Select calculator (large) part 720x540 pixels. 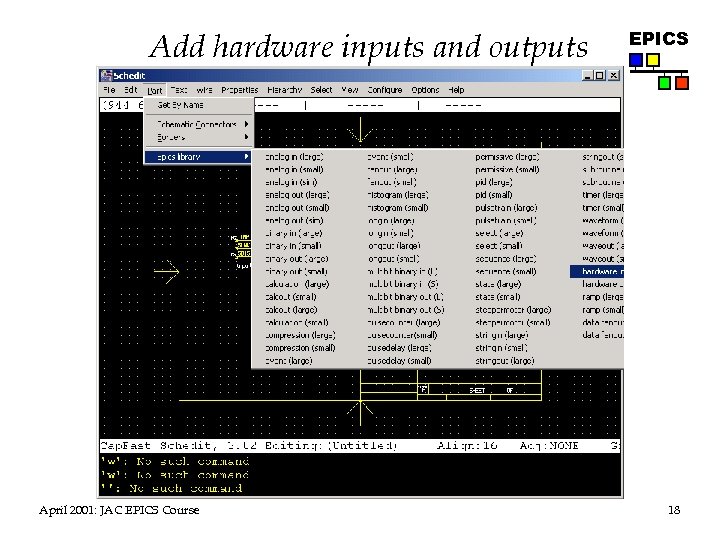[297, 284]
